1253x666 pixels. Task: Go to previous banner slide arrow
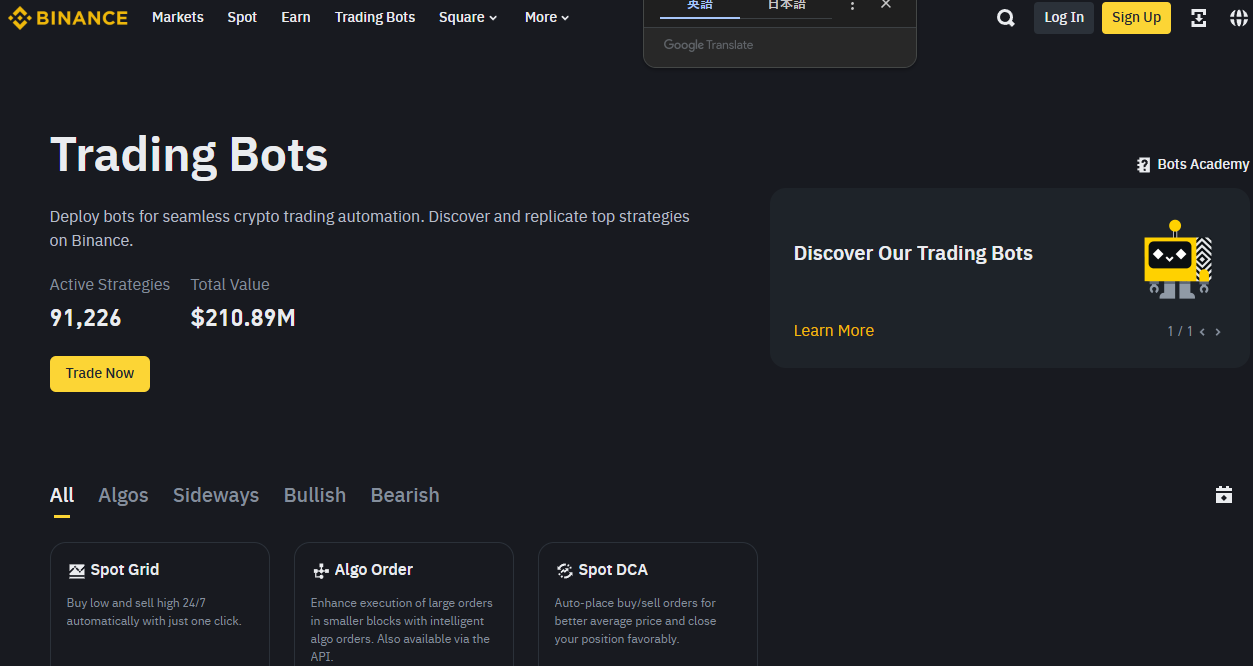coord(1202,332)
